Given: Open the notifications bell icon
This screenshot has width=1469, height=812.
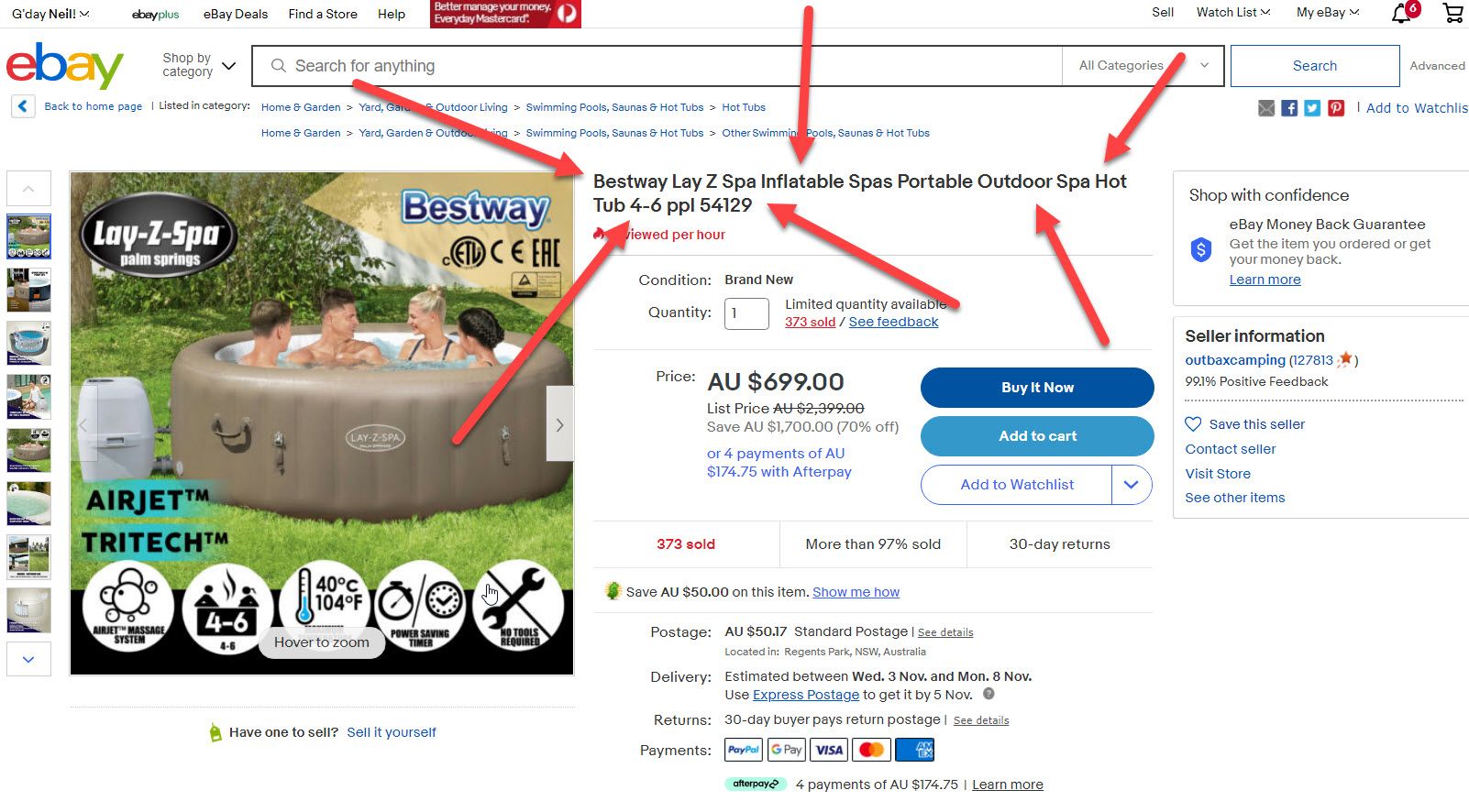Looking at the screenshot, I should [x=1401, y=13].
